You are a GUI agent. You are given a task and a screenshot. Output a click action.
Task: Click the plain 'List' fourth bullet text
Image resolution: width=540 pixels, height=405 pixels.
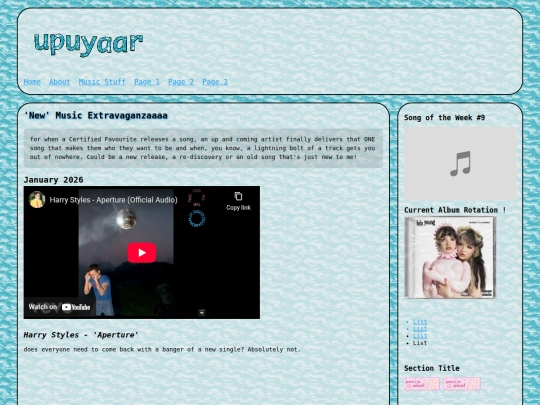click(420, 343)
